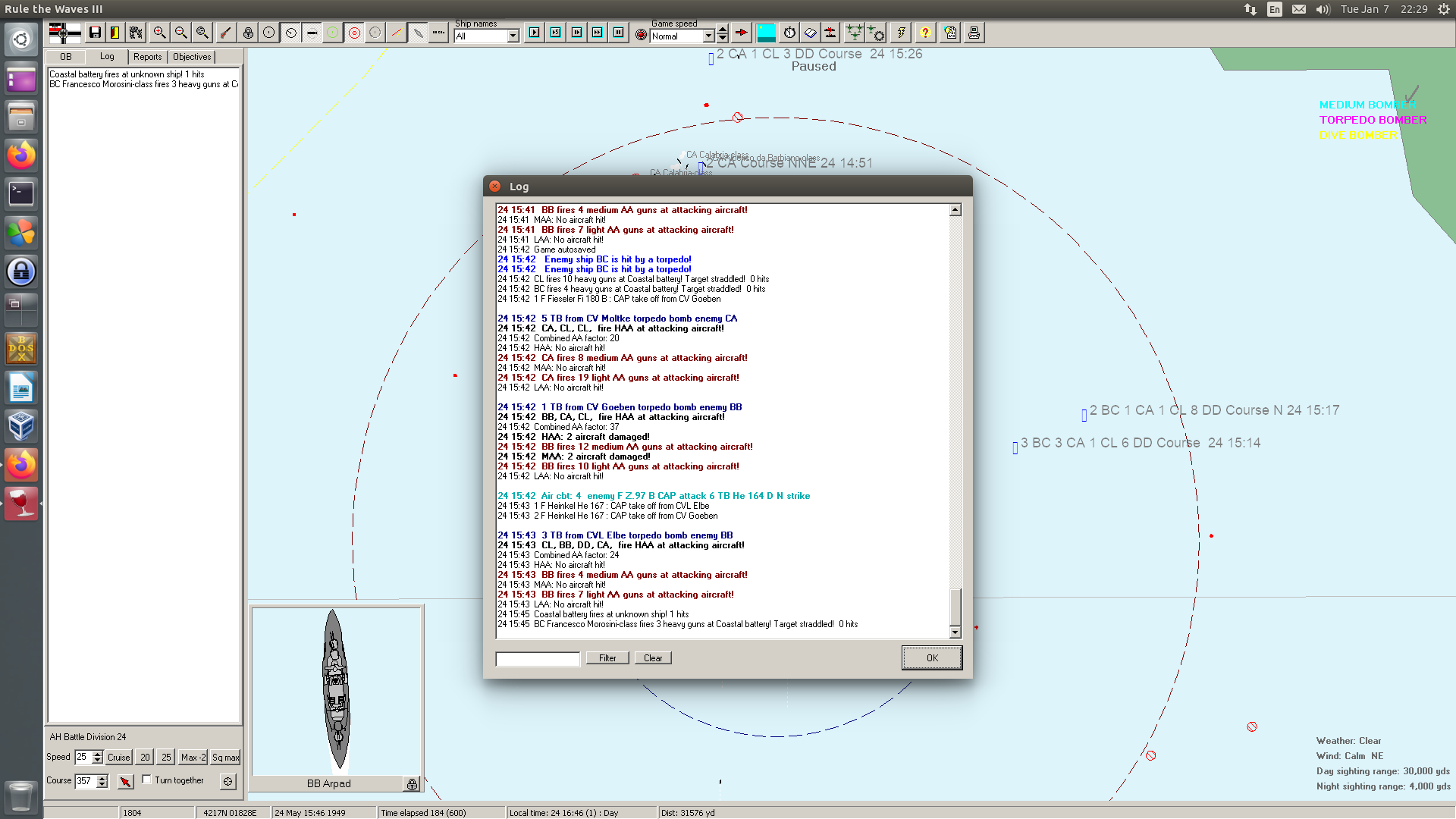Click OK to close Log dialog

pyautogui.click(x=932, y=658)
